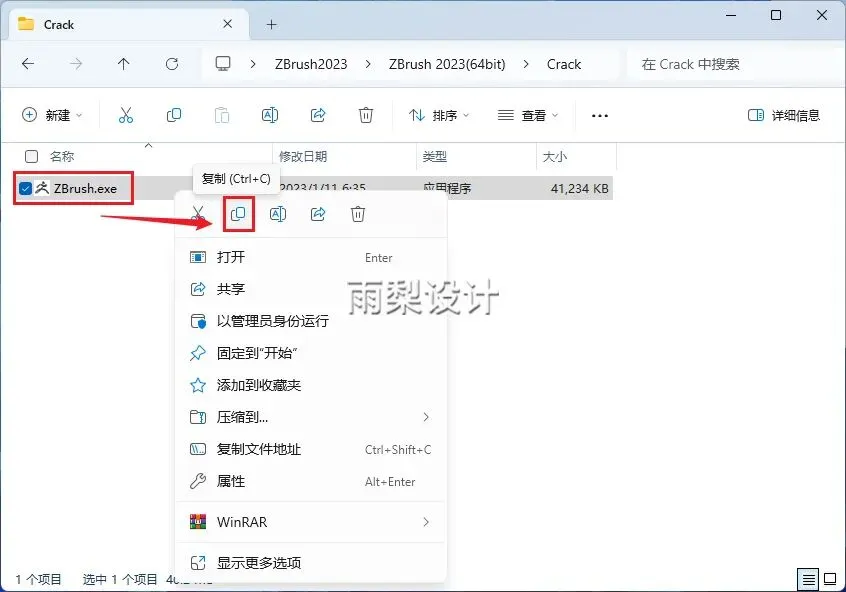Click the Crack breadcrumb segment

click(564, 64)
